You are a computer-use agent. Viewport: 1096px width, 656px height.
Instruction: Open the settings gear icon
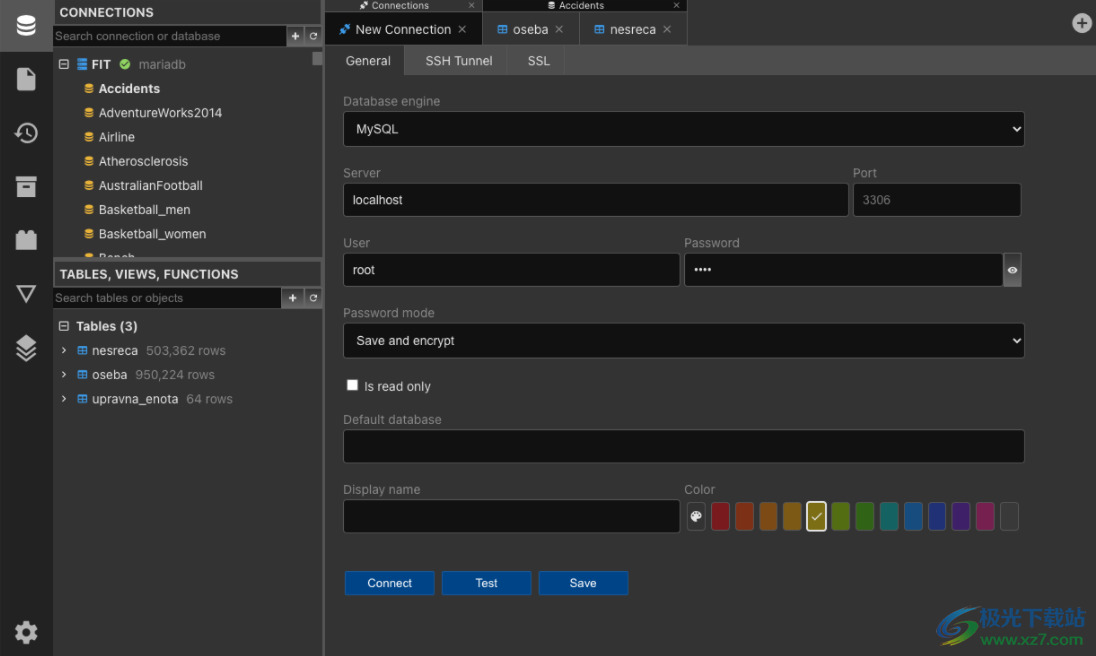coord(26,632)
